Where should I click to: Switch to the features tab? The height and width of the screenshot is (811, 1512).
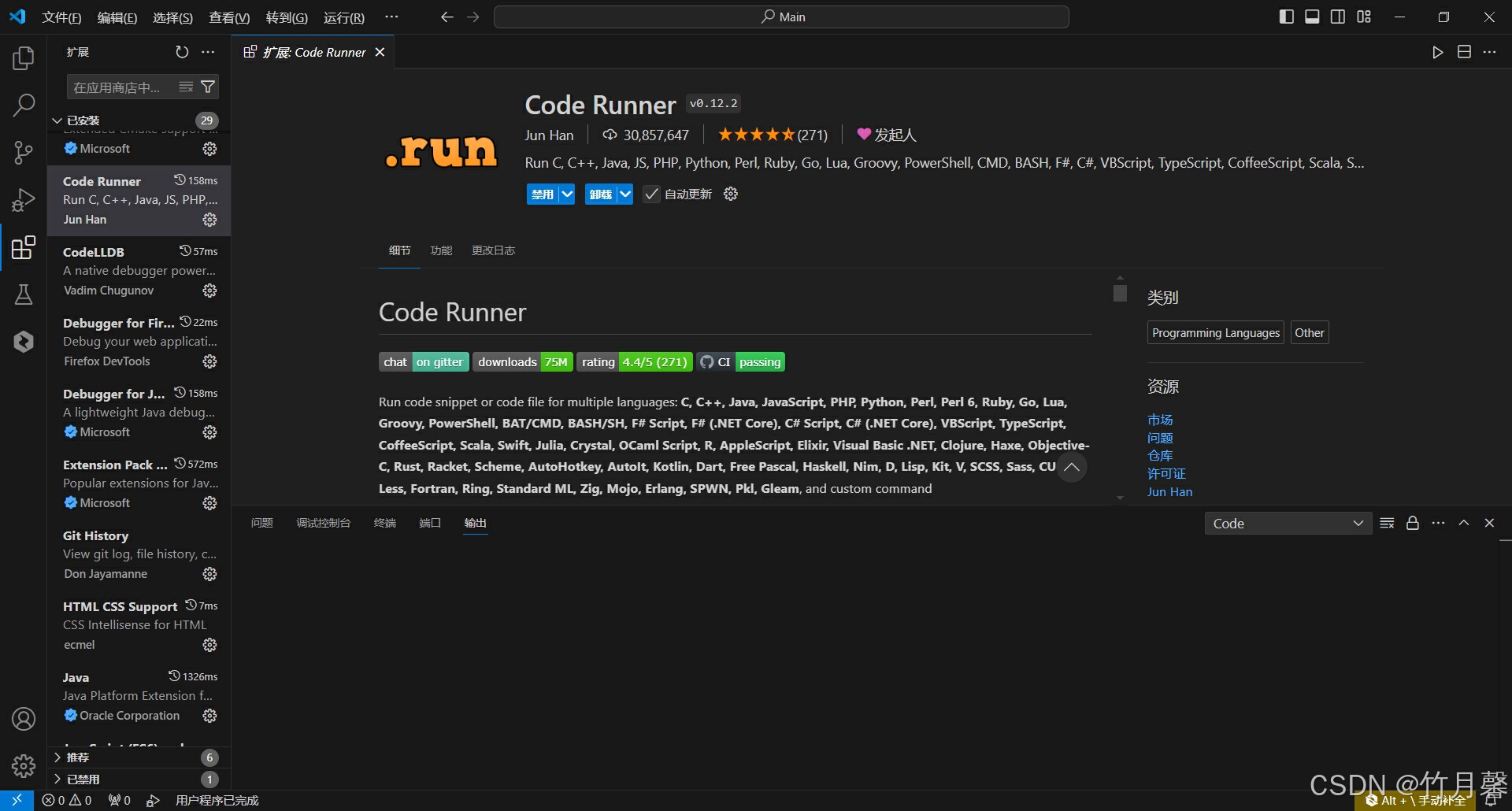point(441,250)
